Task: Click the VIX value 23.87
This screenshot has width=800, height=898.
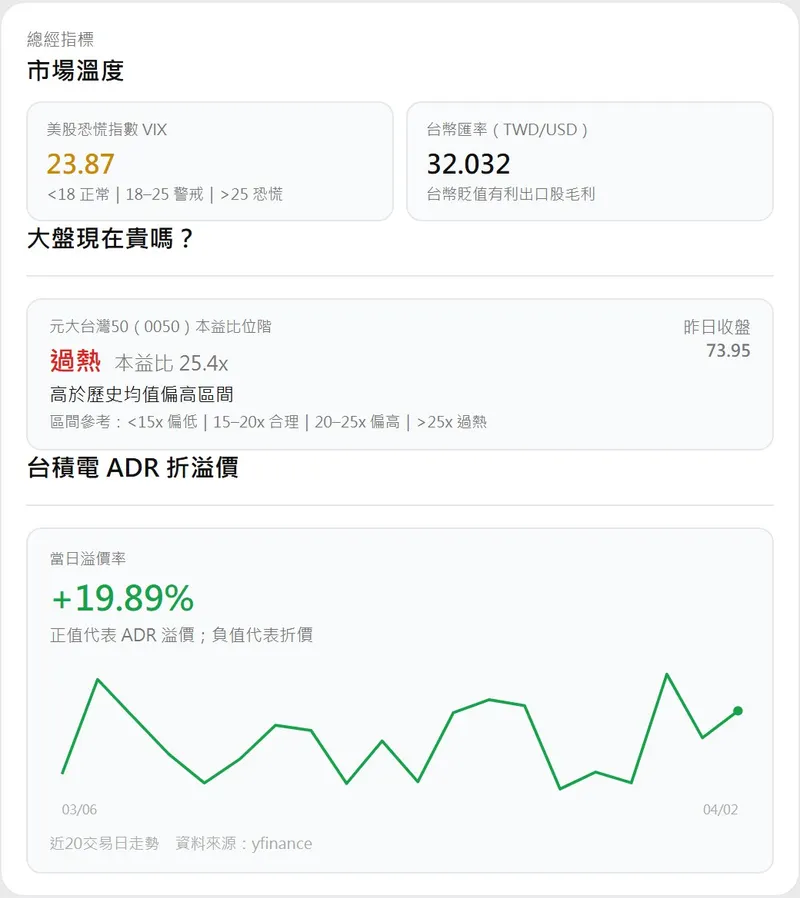Action: coord(81,163)
